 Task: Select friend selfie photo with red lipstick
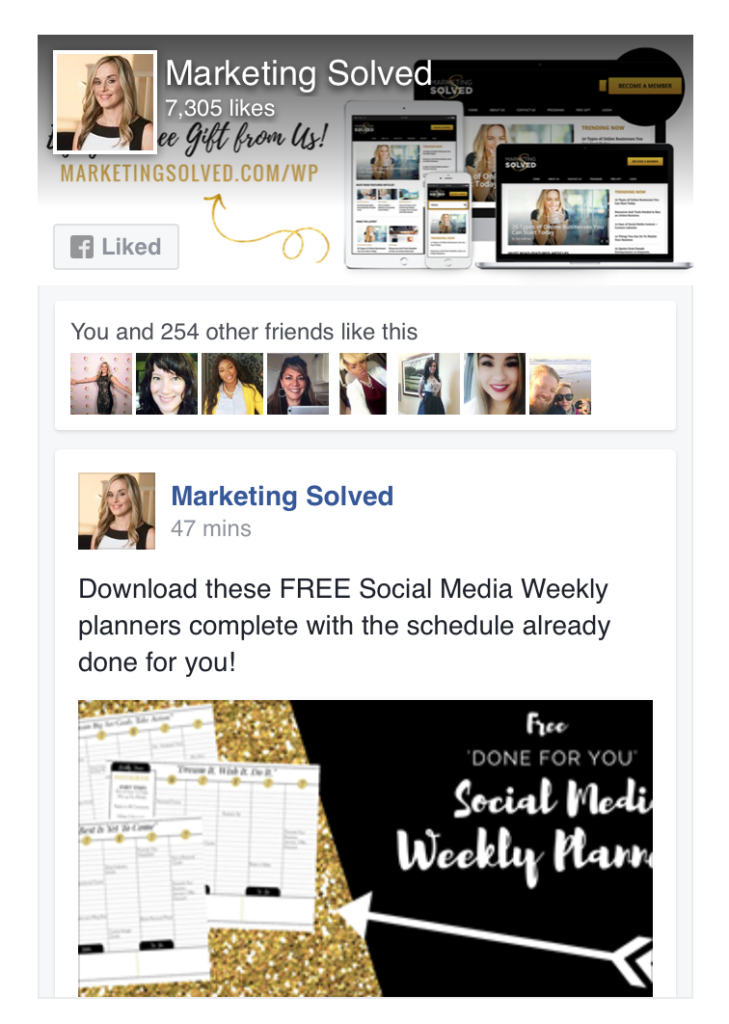494,384
